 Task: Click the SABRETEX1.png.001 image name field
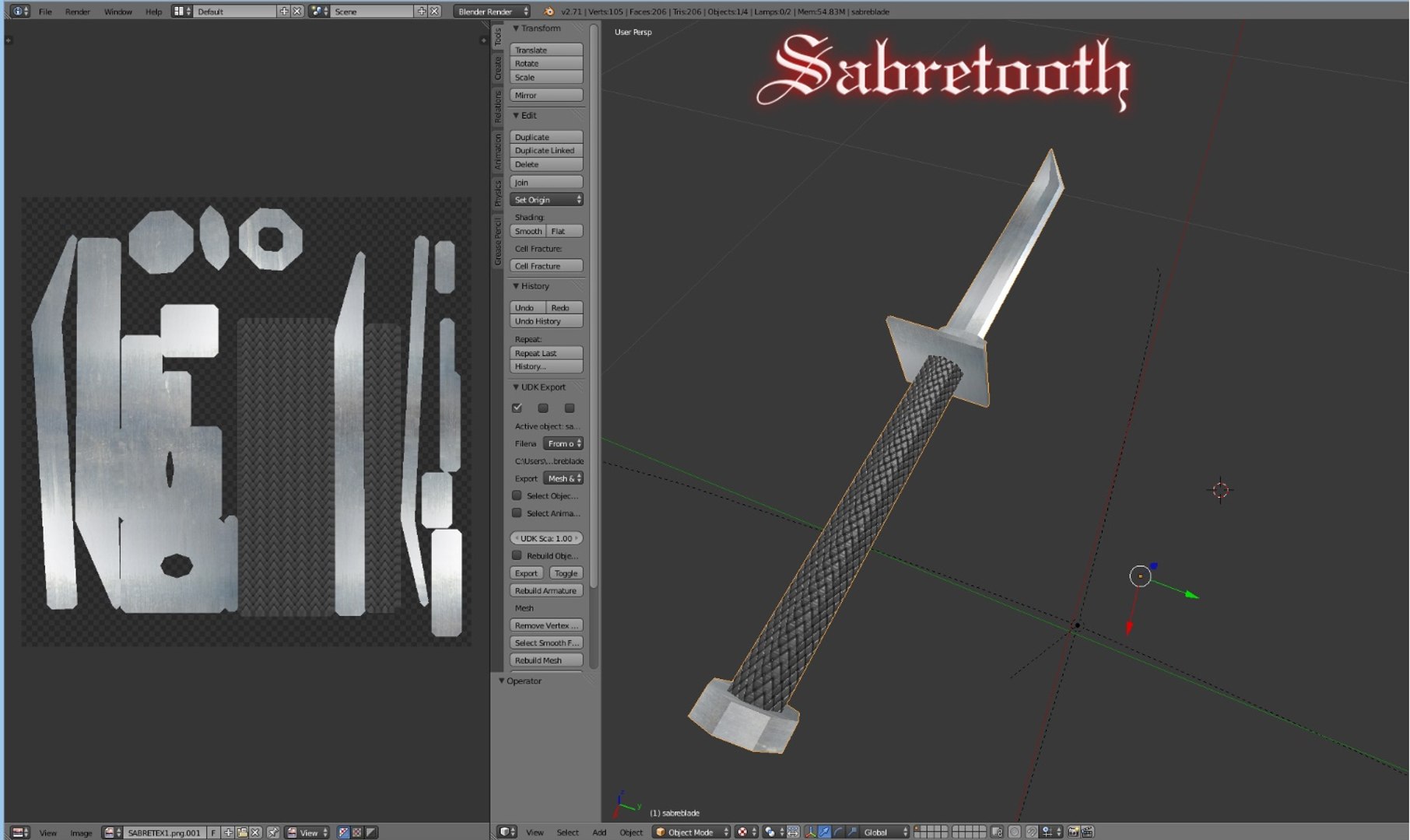163,832
